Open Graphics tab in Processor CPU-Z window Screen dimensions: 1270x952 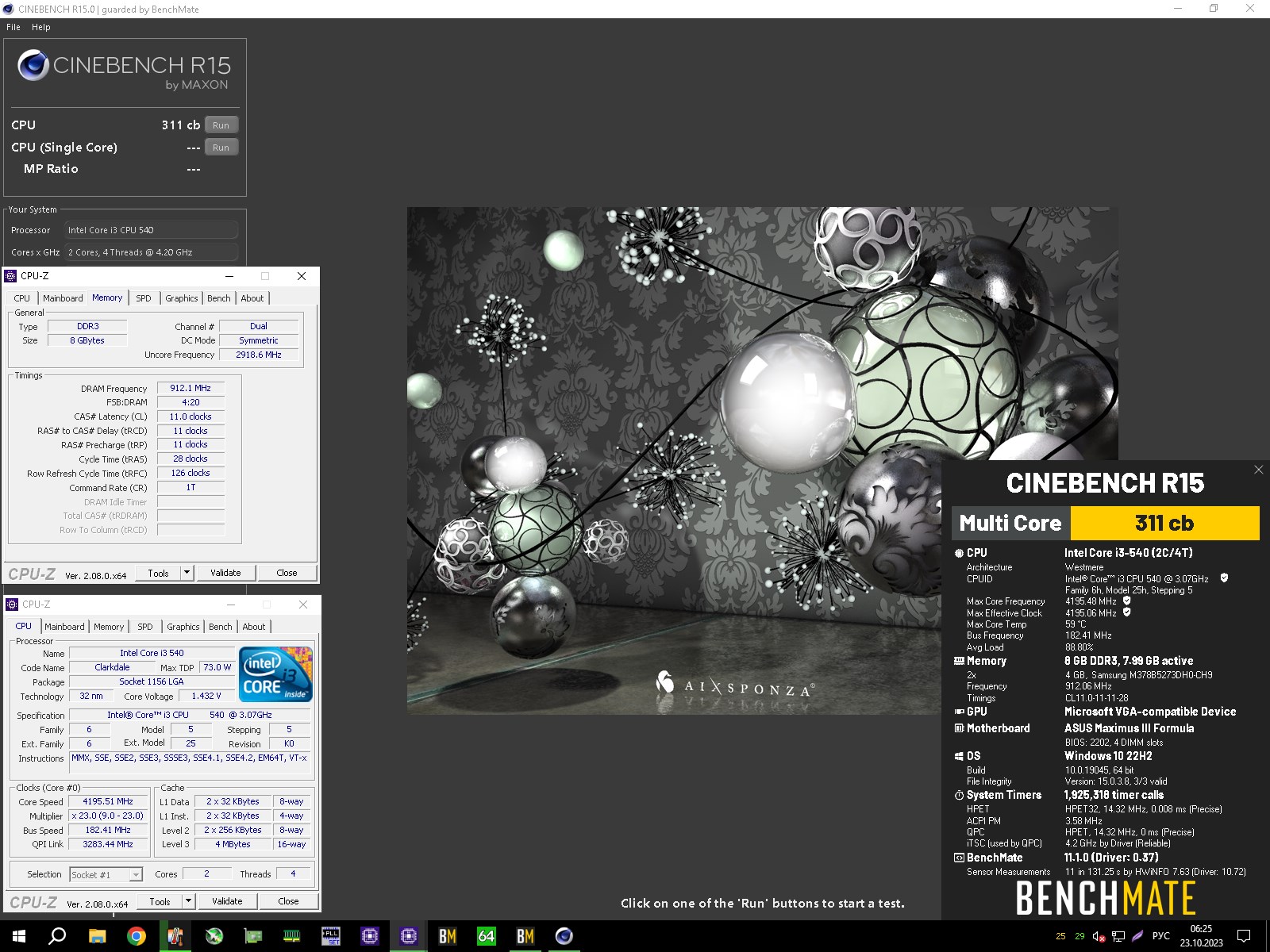[183, 627]
